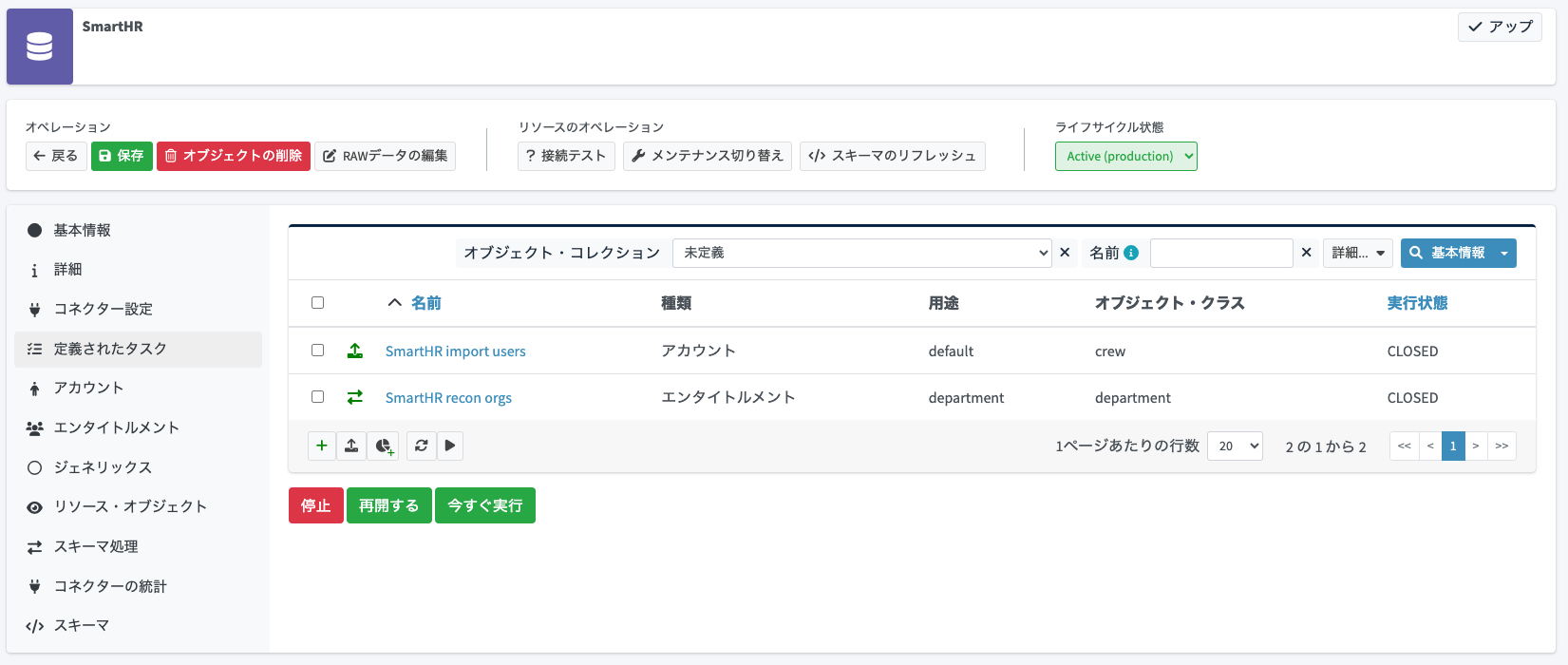Open the 基本情報 sidebar item

[x=139, y=230]
